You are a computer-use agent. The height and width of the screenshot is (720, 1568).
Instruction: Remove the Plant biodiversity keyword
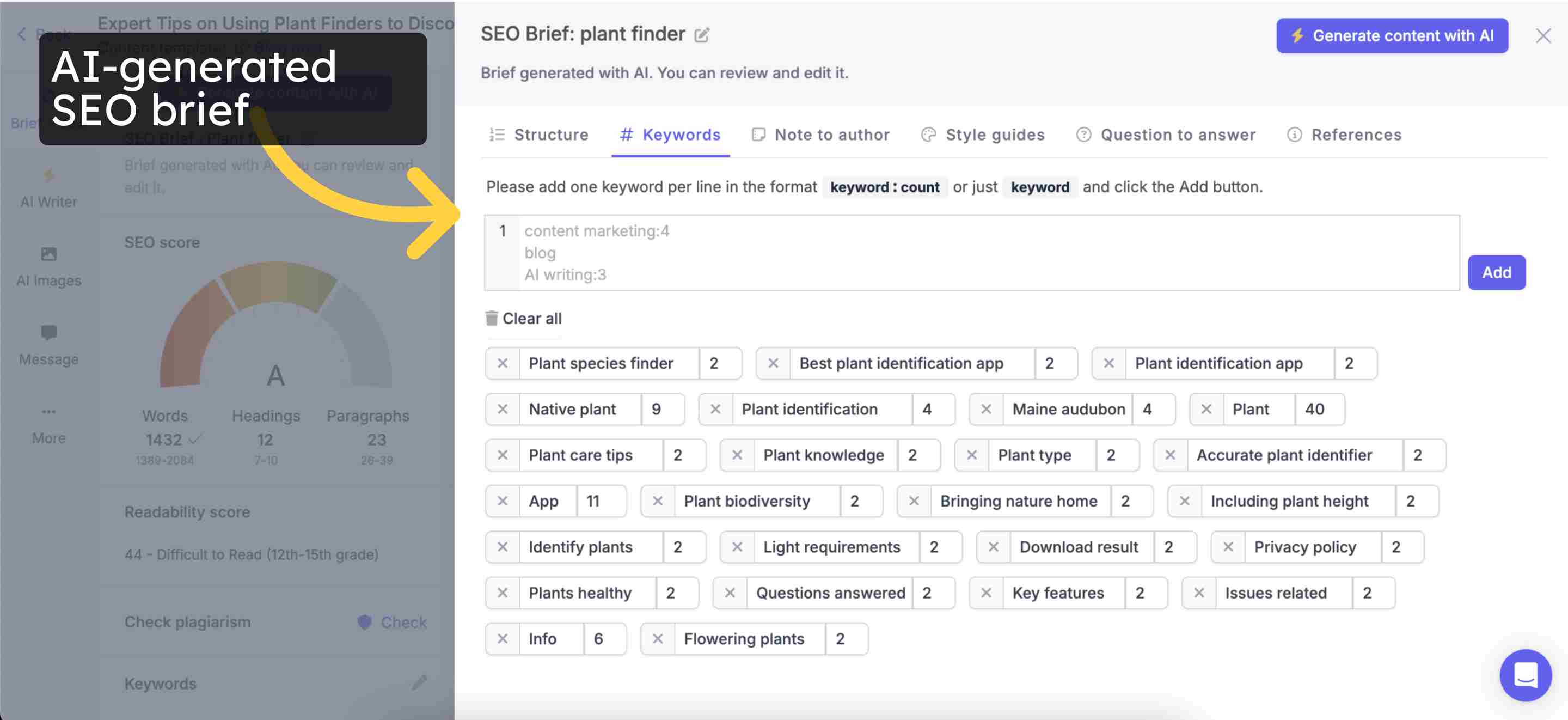tap(657, 501)
